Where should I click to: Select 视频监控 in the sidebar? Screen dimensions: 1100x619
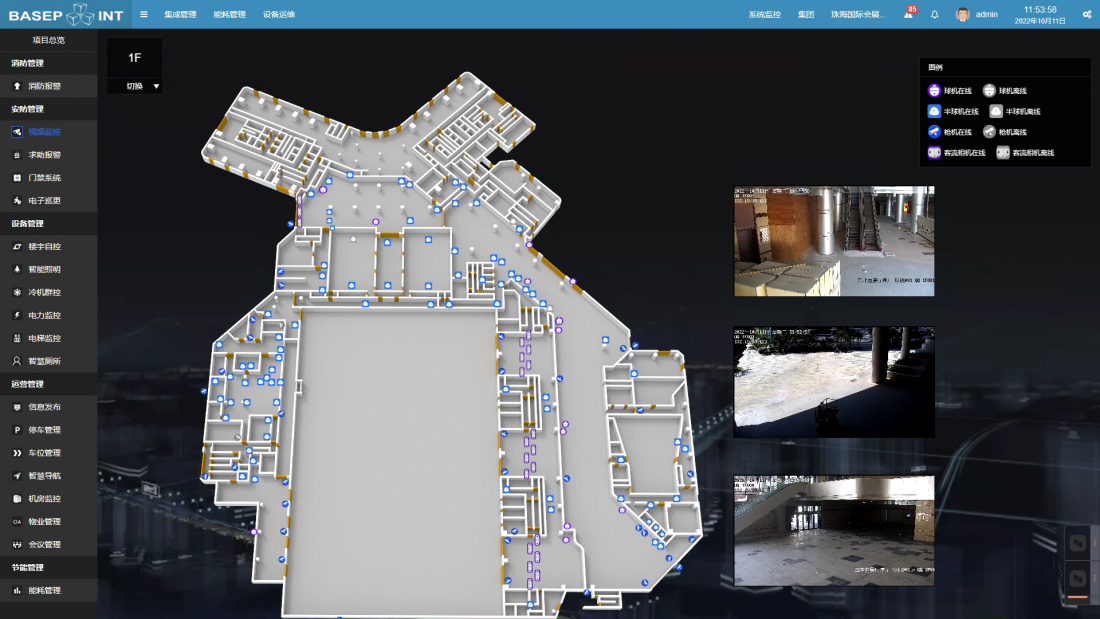(44, 132)
